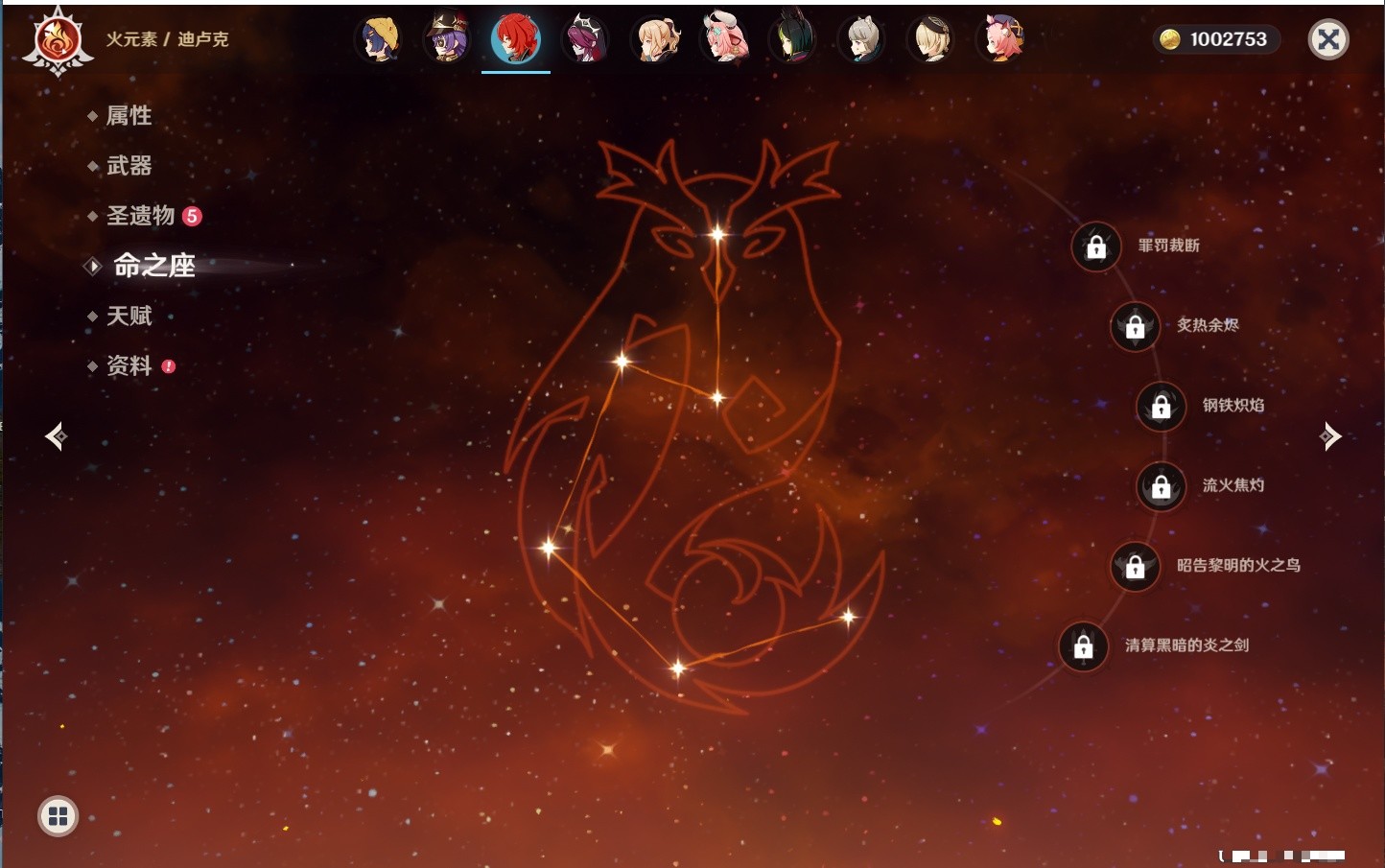The image size is (1385, 868).
Task: Click the 昭告黎明的火之鸟 label
Action: point(1238,565)
